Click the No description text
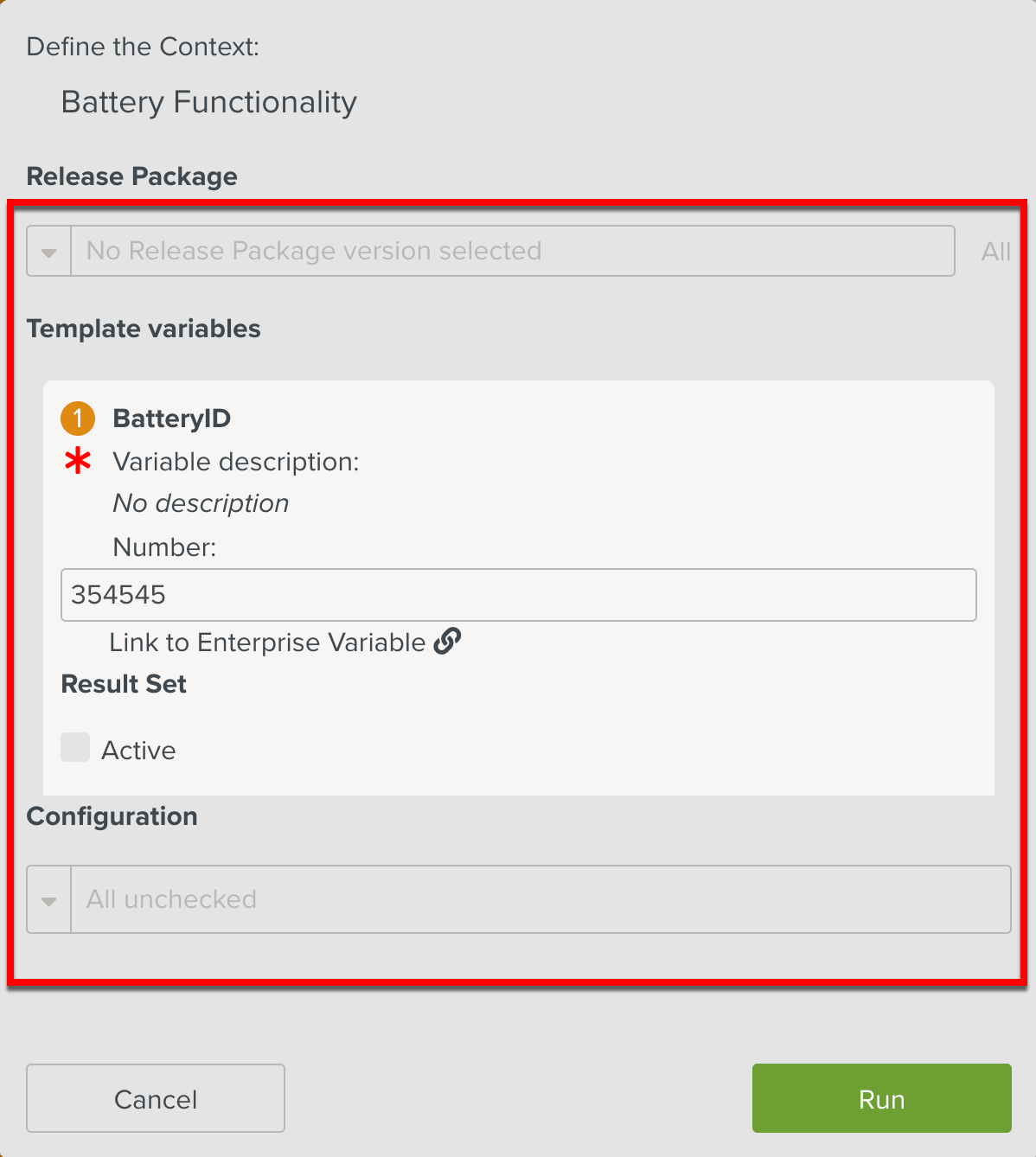Image resolution: width=1036 pixels, height=1157 pixels. 201,503
